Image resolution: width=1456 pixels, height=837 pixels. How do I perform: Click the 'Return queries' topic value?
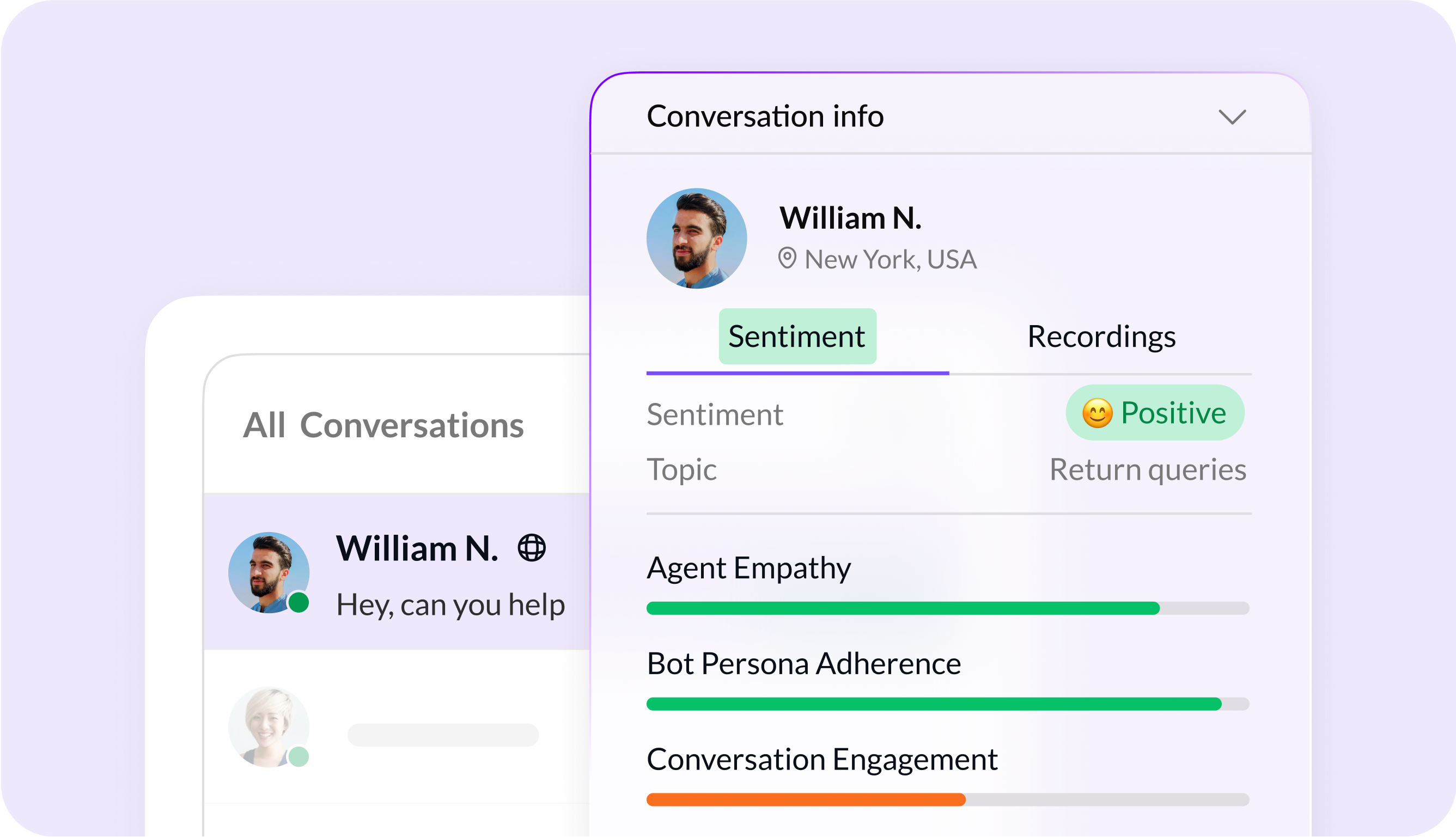click(1148, 469)
